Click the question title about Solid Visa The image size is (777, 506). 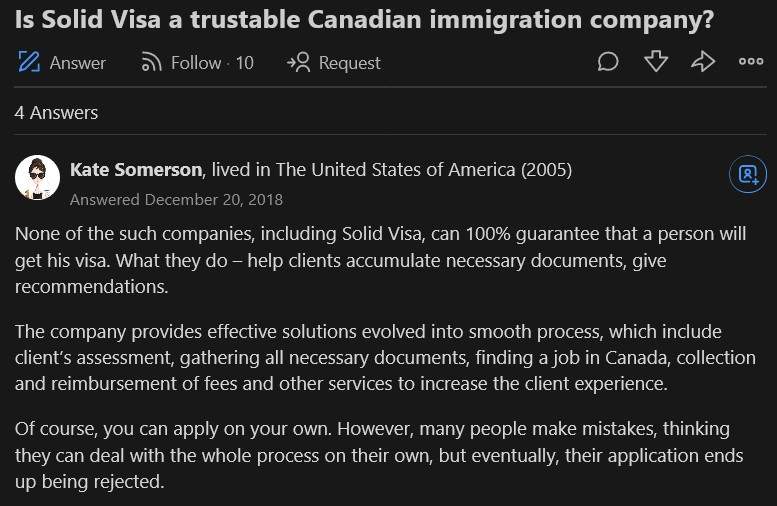tap(364, 20)
